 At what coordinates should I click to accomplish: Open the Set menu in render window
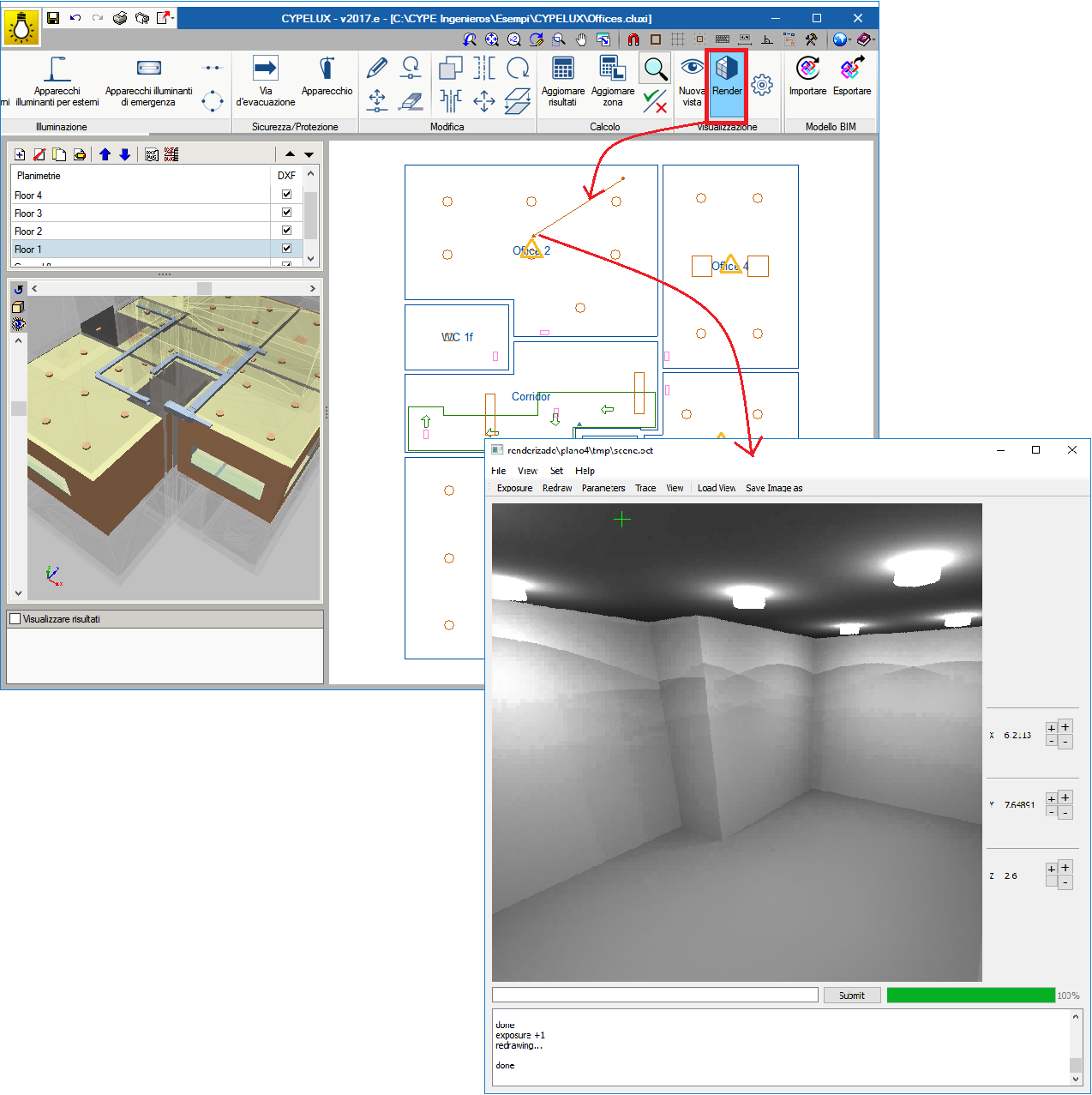click(556, 471)
